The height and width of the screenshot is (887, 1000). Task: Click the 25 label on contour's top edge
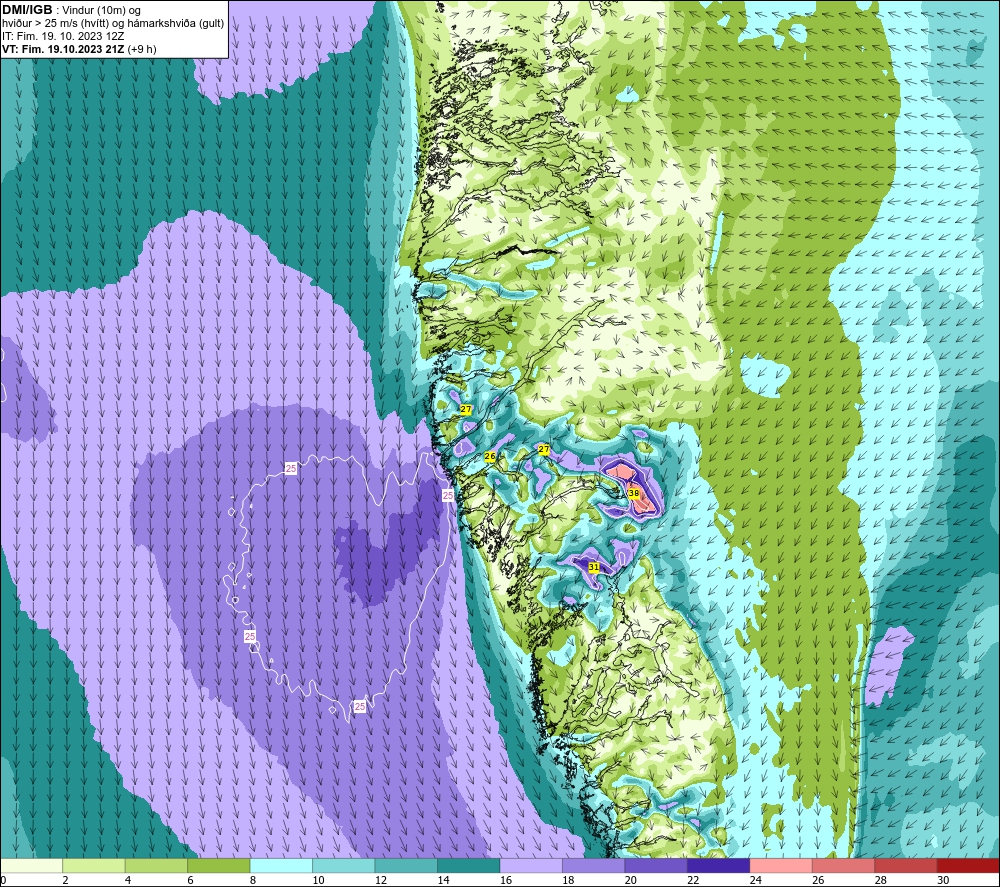(291, 469)
